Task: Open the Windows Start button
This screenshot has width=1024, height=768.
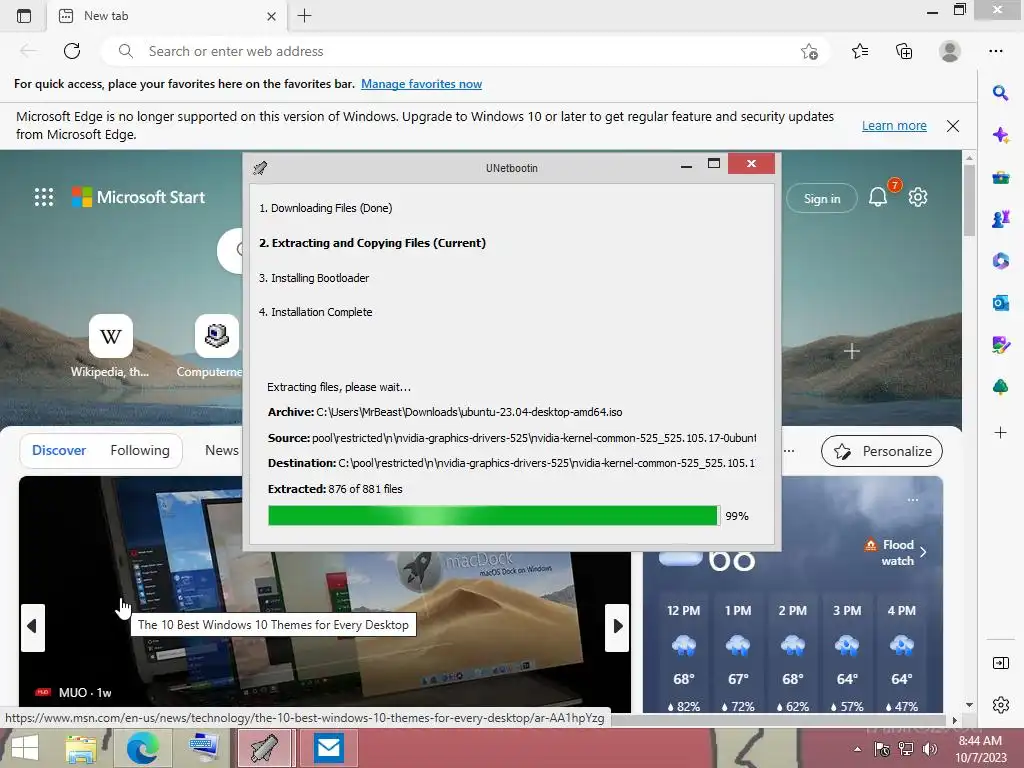Action: tap(24, 748)
